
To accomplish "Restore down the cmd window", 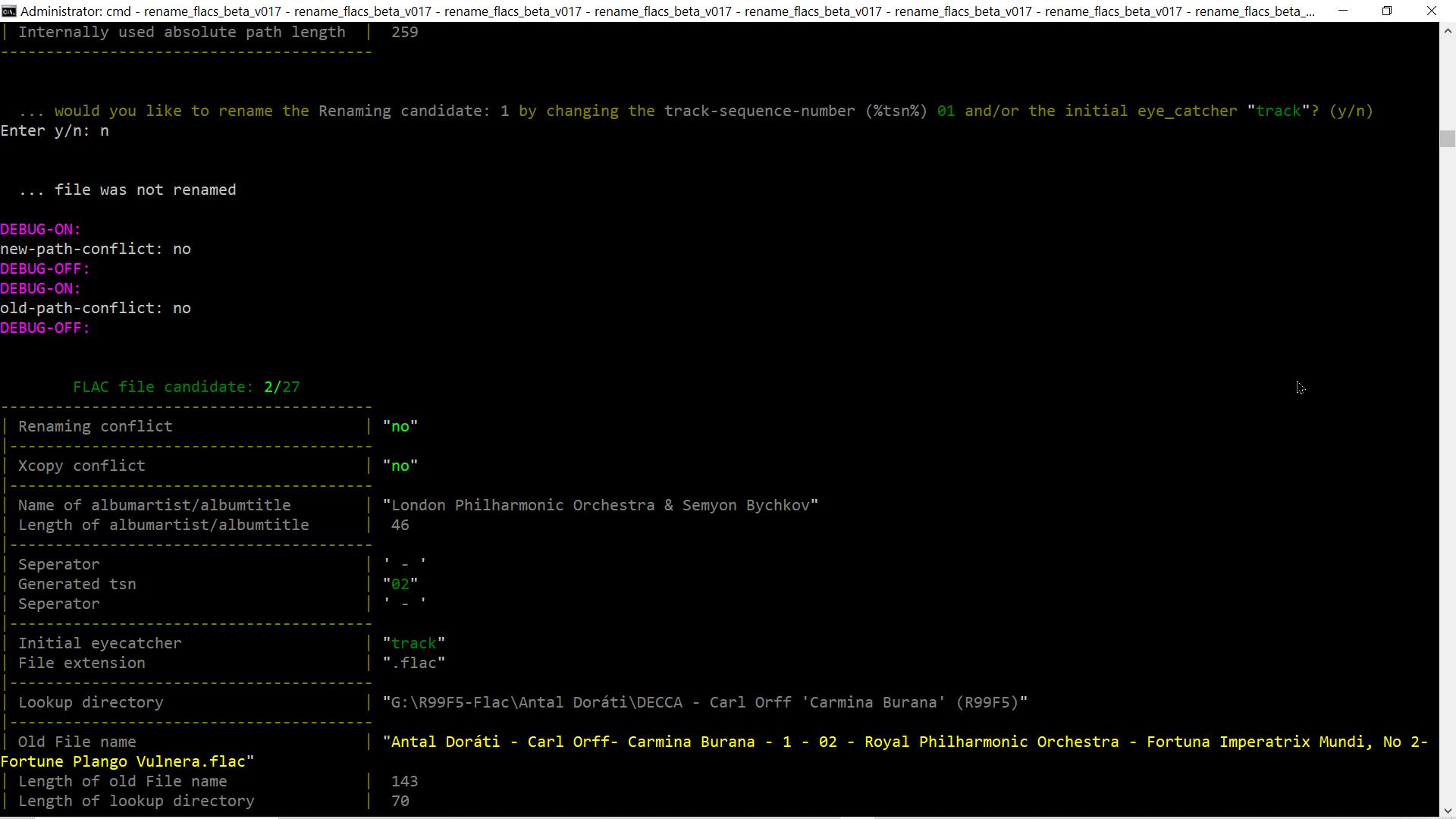I will [1387, 11].
